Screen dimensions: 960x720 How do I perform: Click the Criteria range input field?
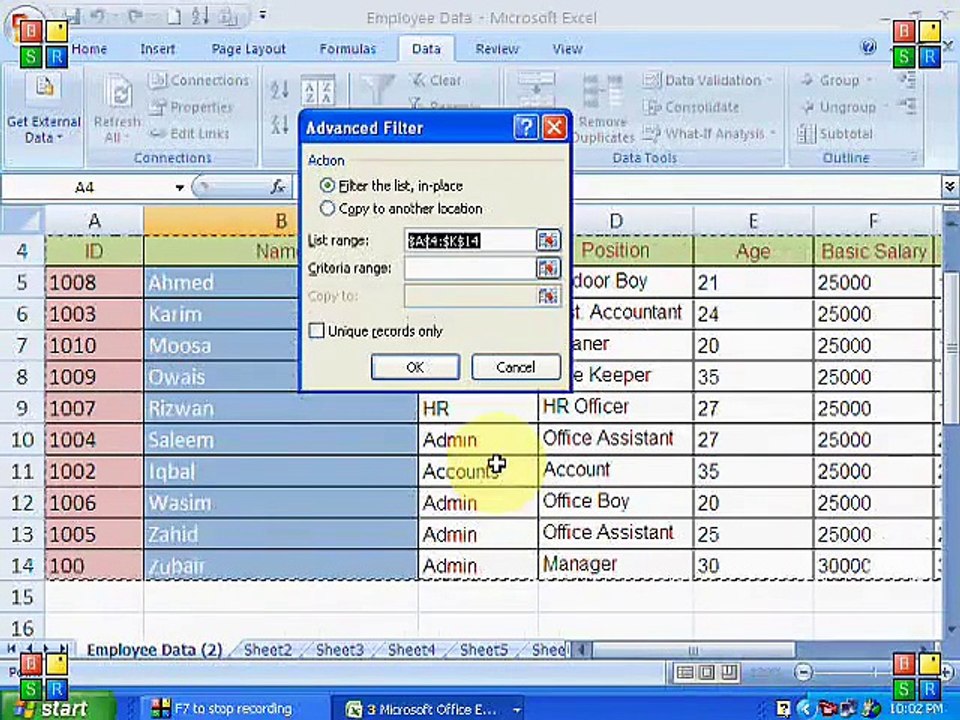470,268
